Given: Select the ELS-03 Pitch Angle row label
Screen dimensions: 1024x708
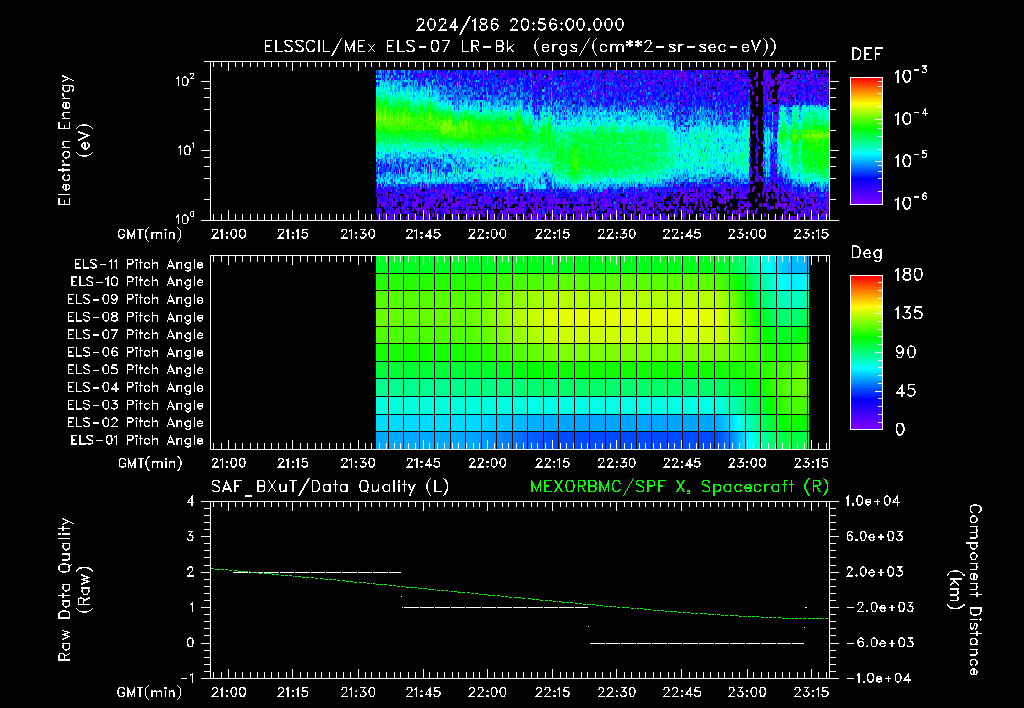Looking at the screenshot, I should click(x=136, y=405).
